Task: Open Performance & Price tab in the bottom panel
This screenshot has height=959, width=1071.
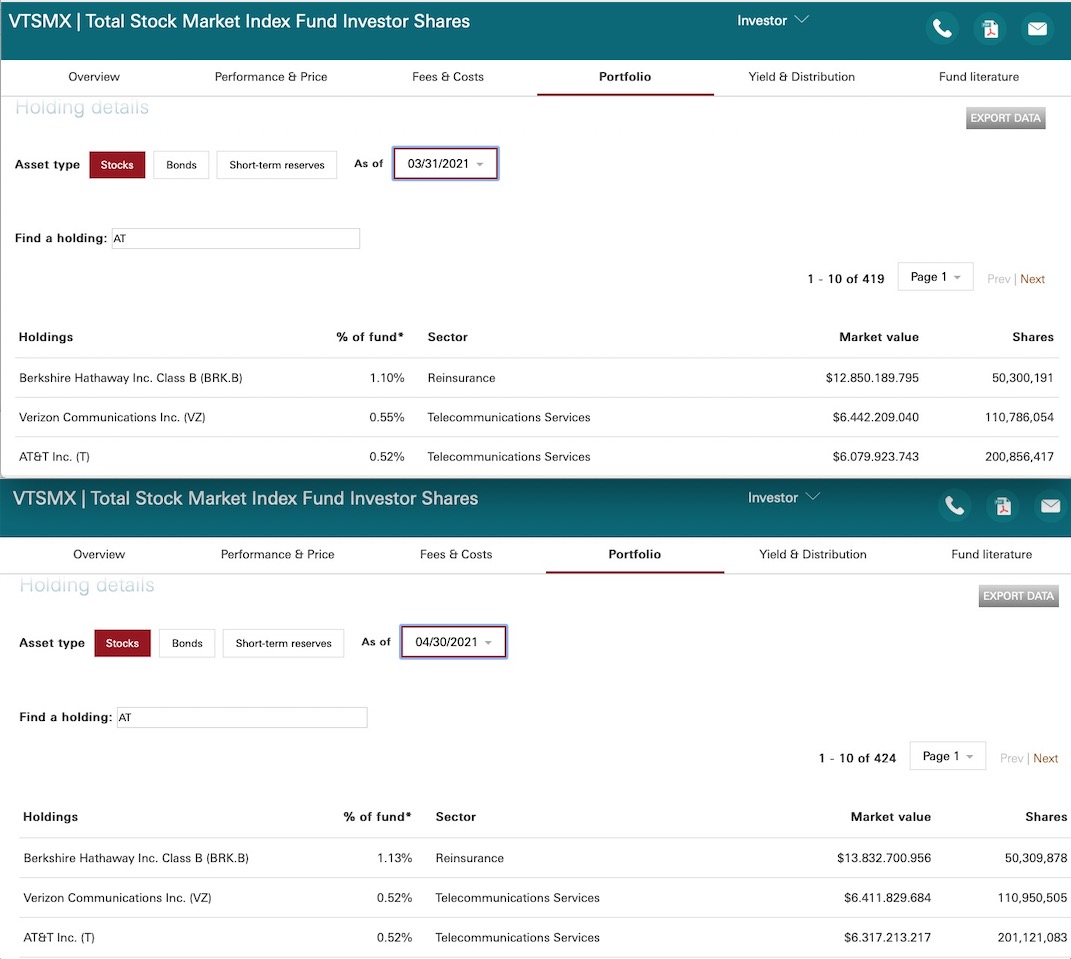Action: click(x=277, y=554)
